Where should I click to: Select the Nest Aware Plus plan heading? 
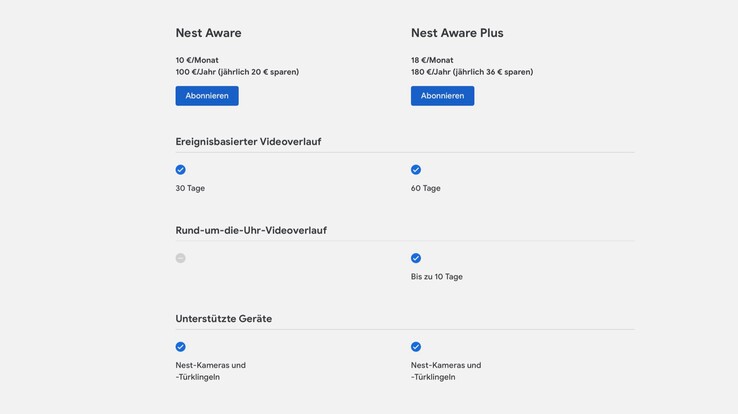pyautogui.click(x=457, y=33)
